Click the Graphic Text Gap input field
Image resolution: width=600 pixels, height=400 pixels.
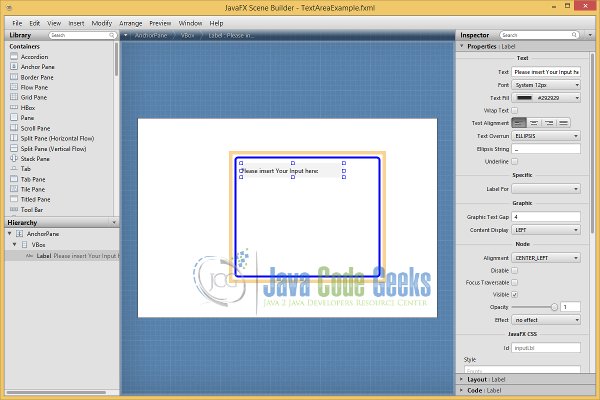click(546, 217)
